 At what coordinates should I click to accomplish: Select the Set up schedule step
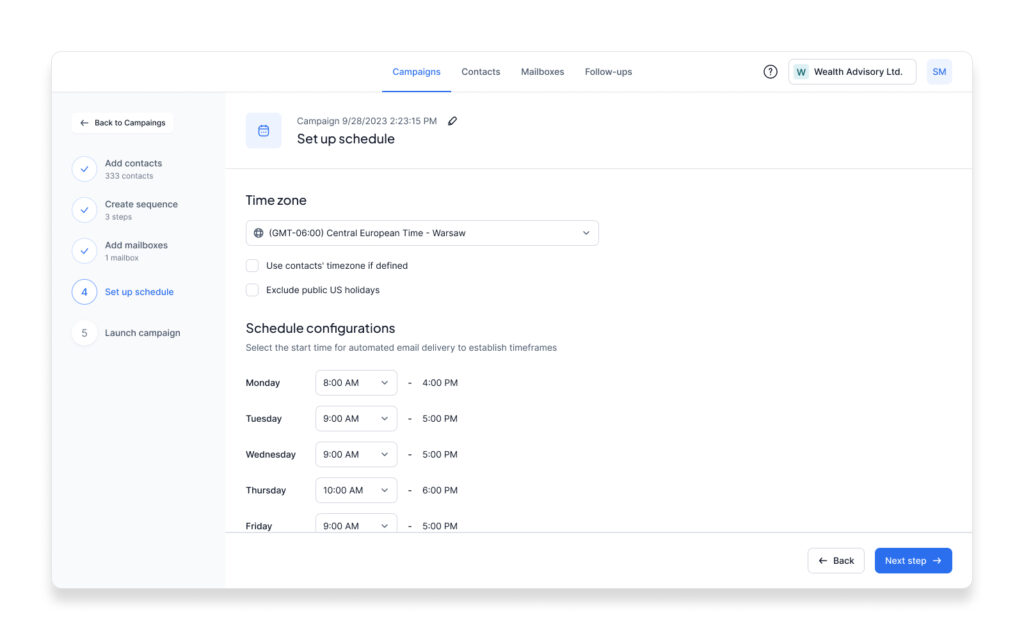tap(139, 292)
